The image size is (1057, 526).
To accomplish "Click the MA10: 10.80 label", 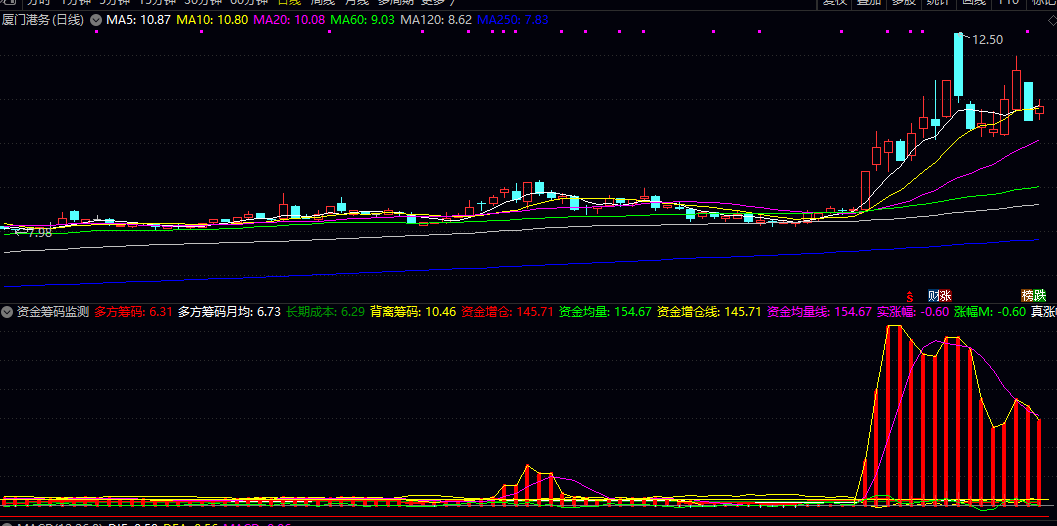I will (212, 20).
